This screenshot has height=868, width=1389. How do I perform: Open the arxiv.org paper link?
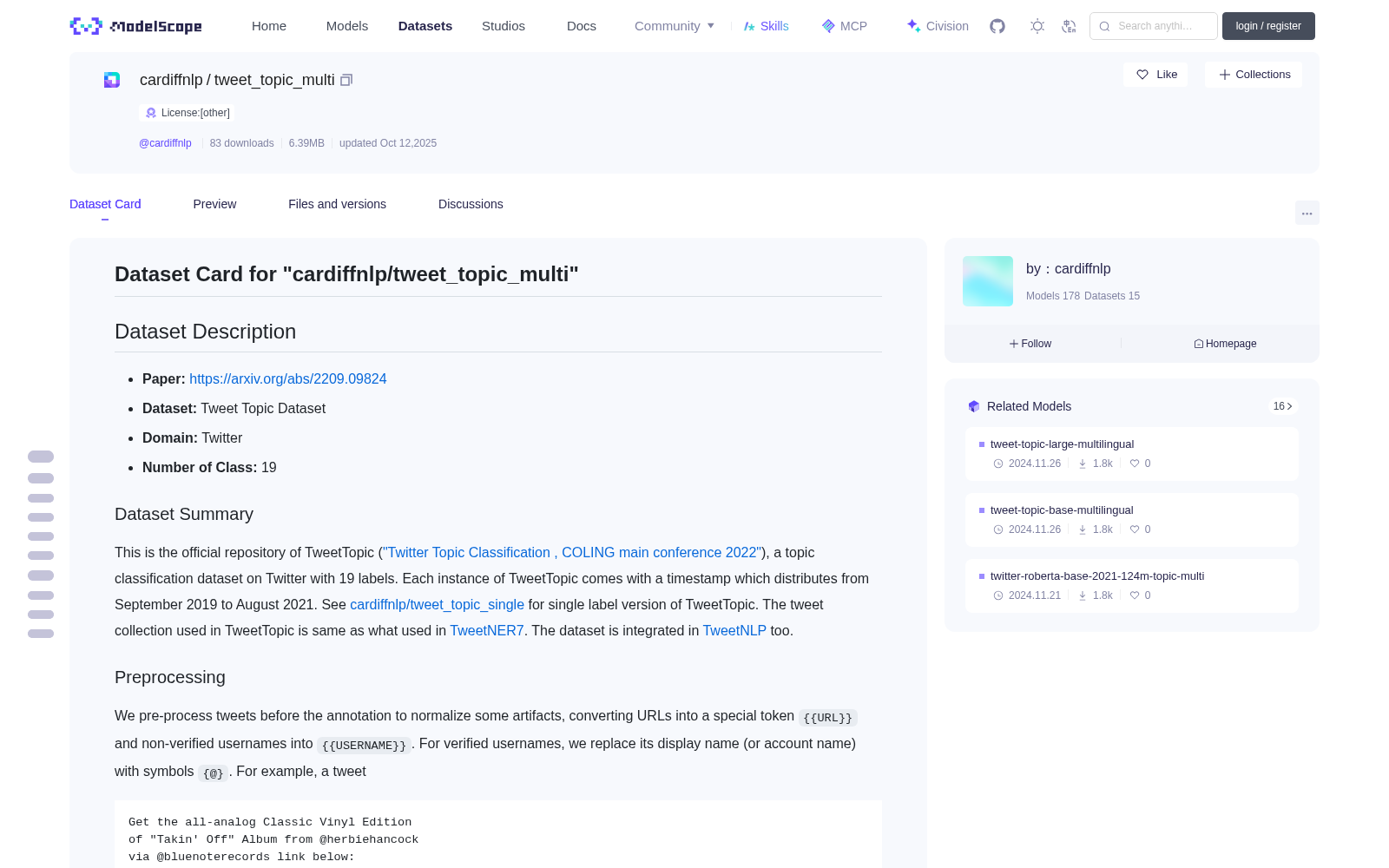[x=288, y=378]
